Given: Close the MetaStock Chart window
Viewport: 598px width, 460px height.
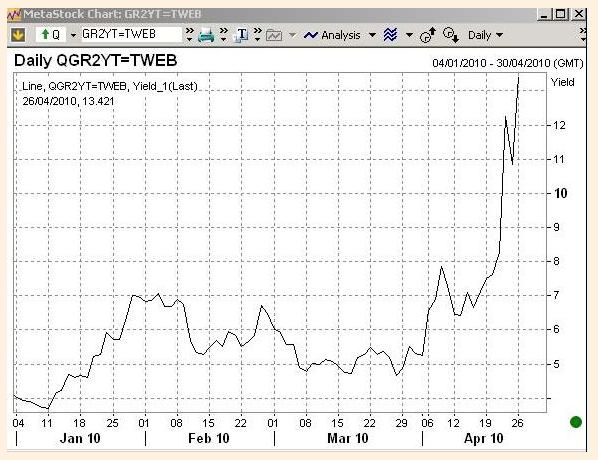Looking at the screenshot, I should [578, 14].
